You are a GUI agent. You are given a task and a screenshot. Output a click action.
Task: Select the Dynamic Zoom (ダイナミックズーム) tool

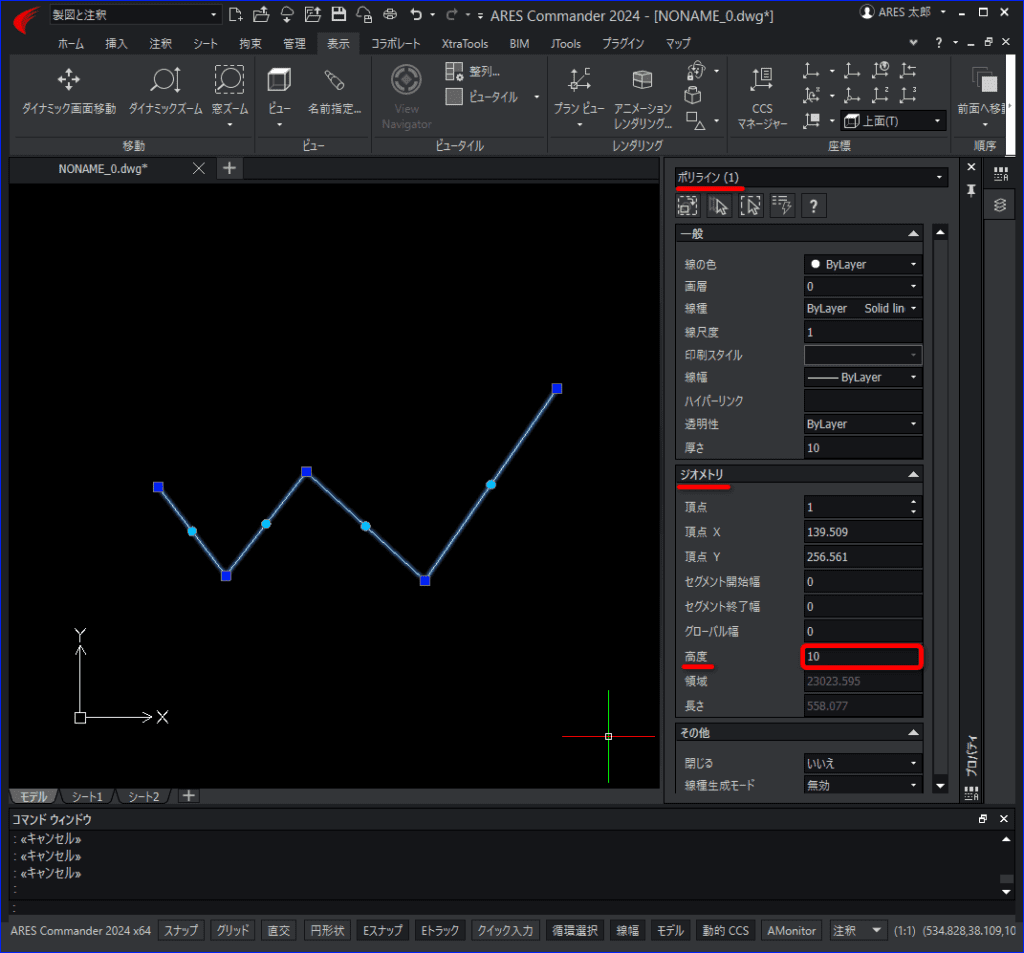click(165, 81)
